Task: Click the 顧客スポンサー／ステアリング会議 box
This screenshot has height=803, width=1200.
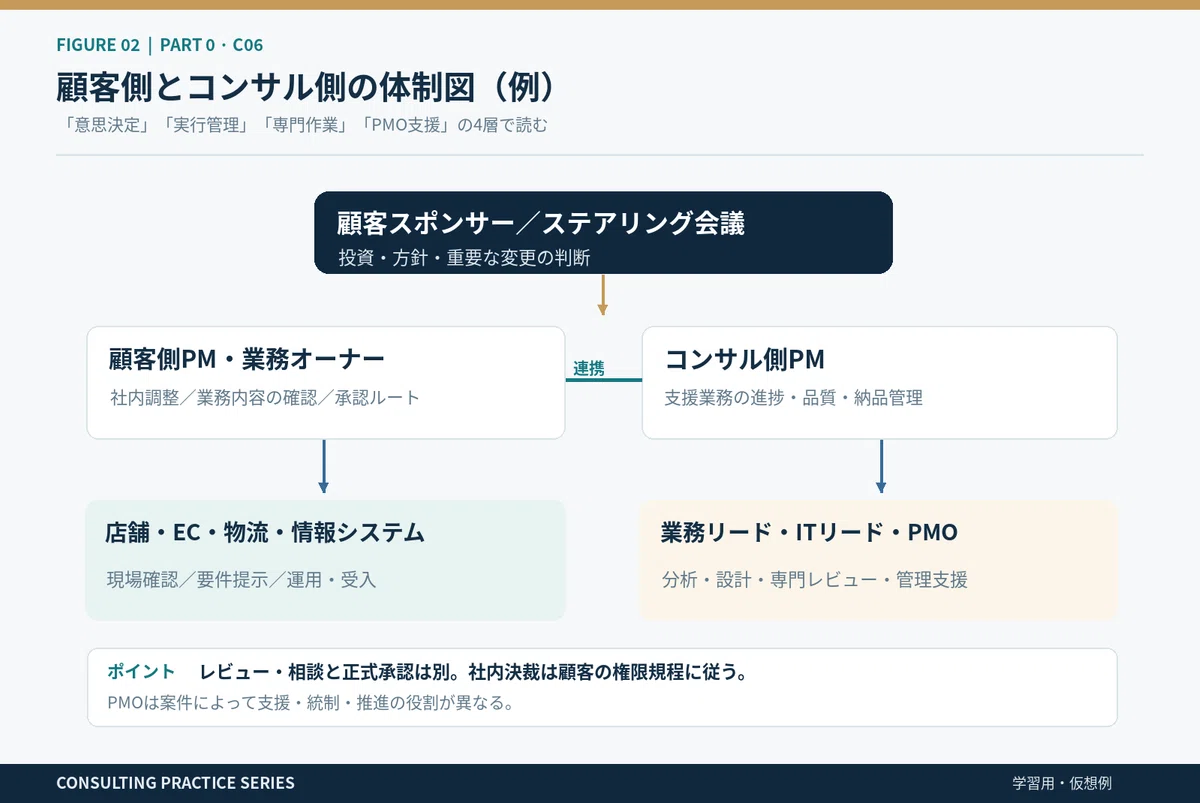Action: pyautogui.click(x=603, y=233)
